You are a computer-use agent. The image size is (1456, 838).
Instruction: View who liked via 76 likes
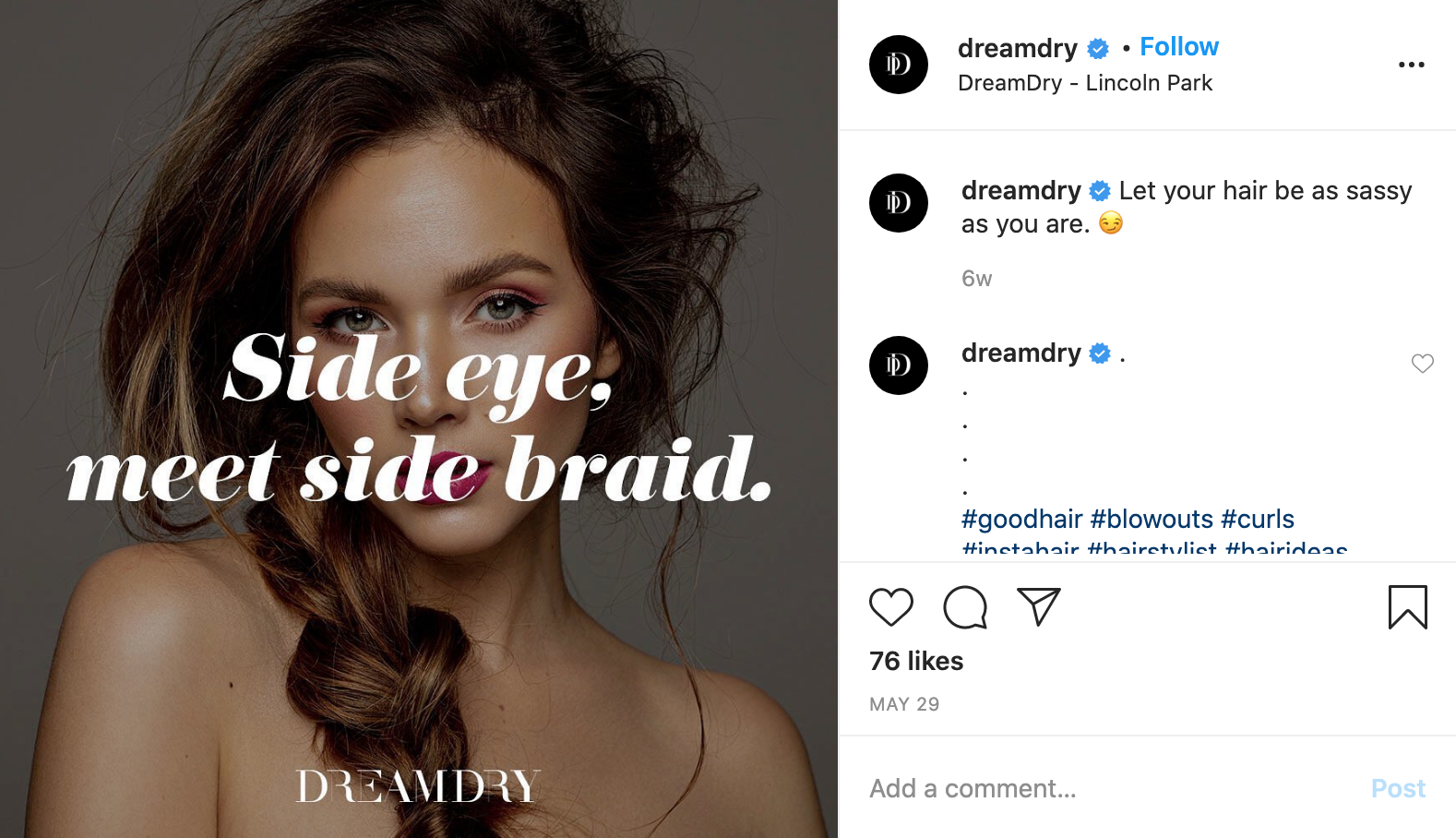click(x=916, y=661)
